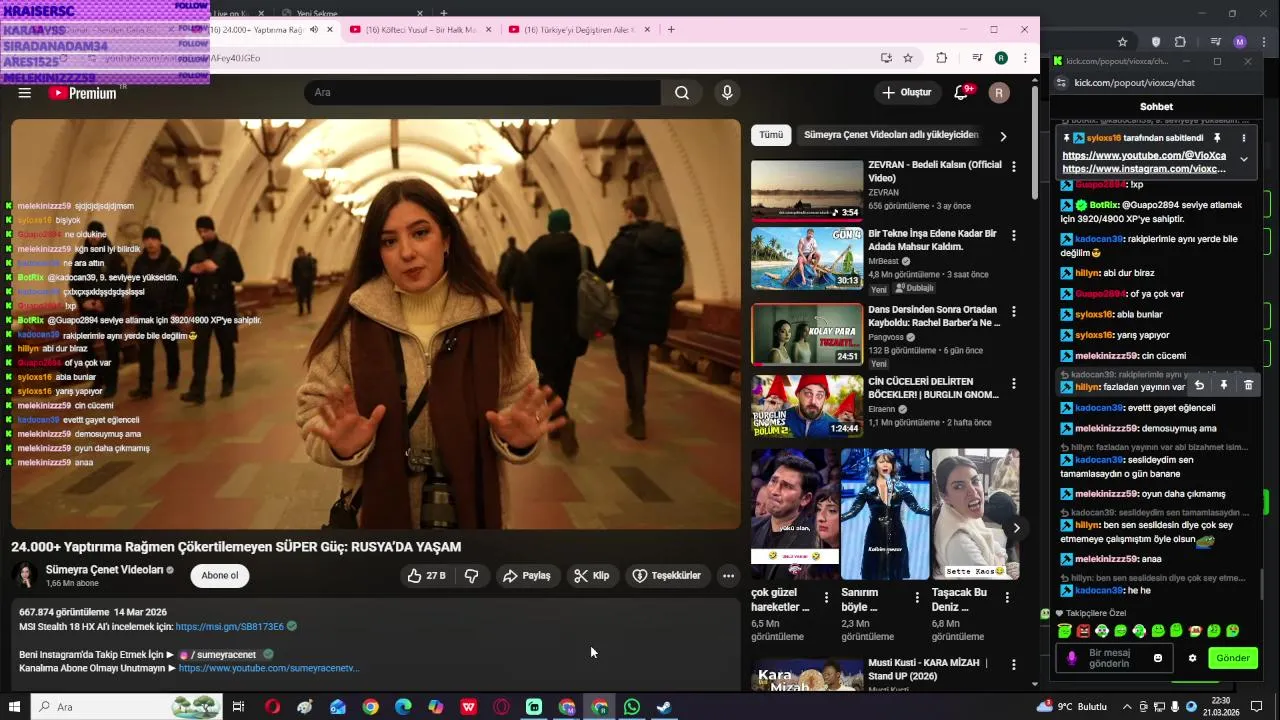Screen dimensions: 1280x720
Task: Subscribe with the Abone ol button
Action: [220, 576]
